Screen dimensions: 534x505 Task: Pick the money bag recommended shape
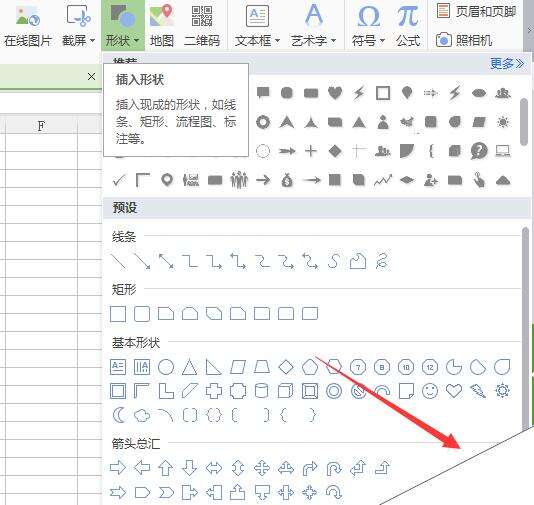tap(287, 180)
